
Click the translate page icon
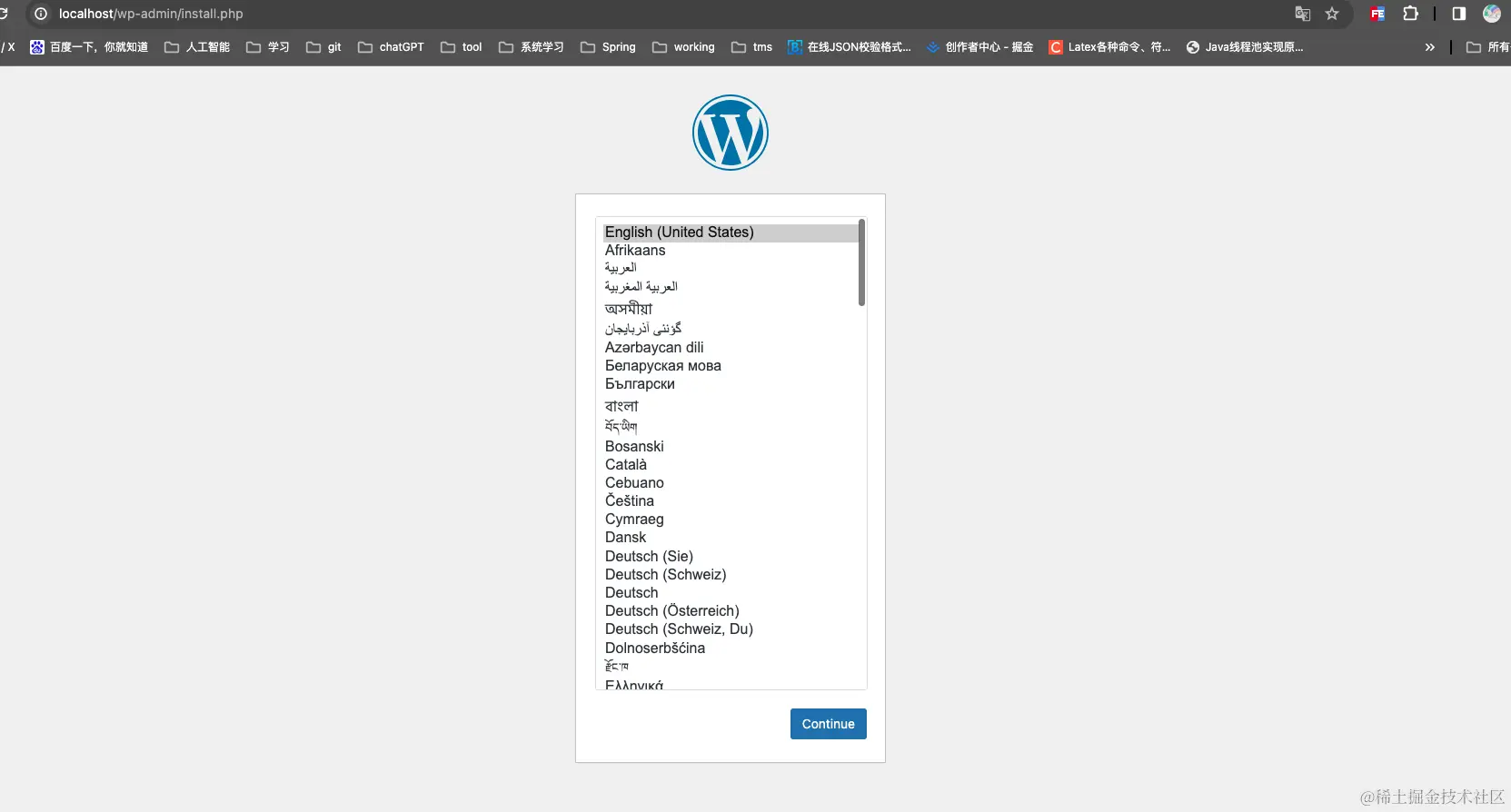pos(1302,14)
